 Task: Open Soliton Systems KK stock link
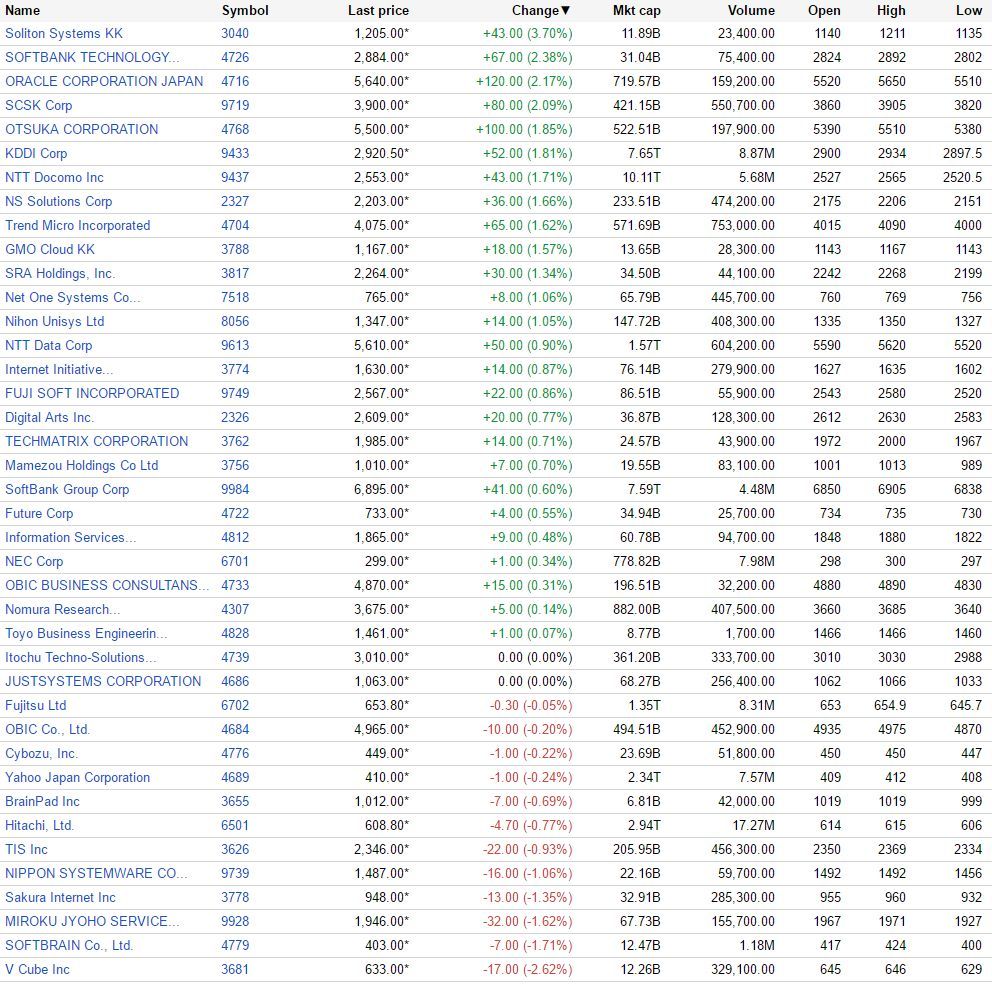pos(64,34)
